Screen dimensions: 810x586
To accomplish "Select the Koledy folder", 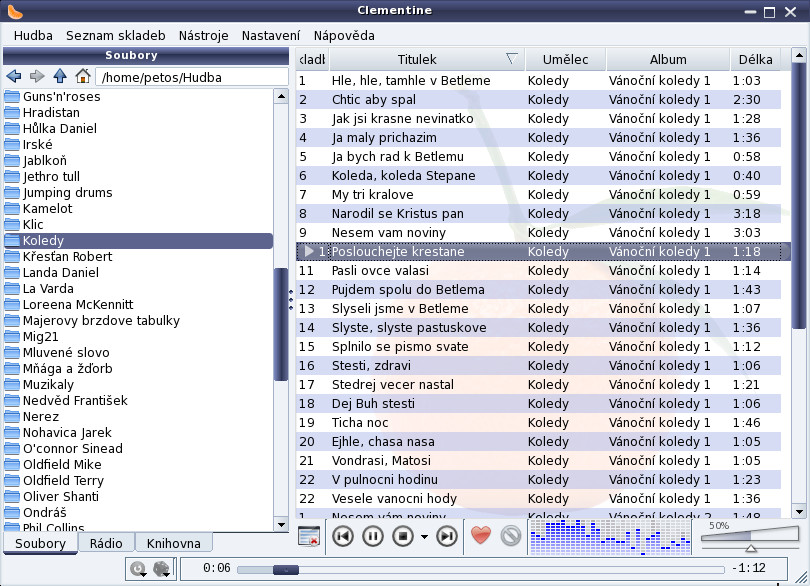I will point(138,240).
